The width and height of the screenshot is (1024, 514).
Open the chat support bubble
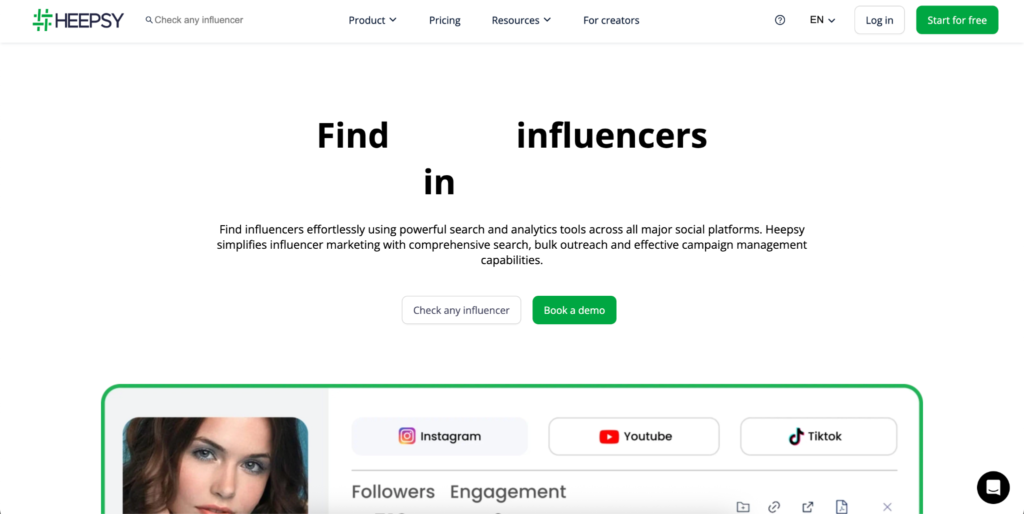993,487
